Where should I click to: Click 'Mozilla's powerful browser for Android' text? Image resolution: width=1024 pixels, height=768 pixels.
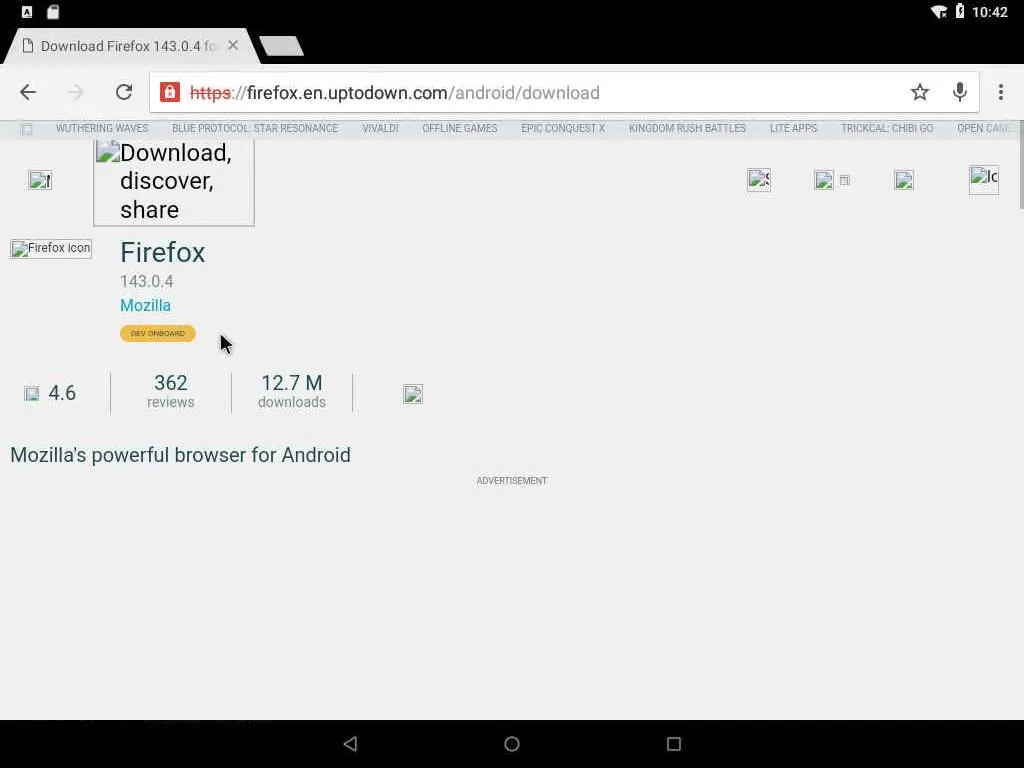tap(180, 455)
